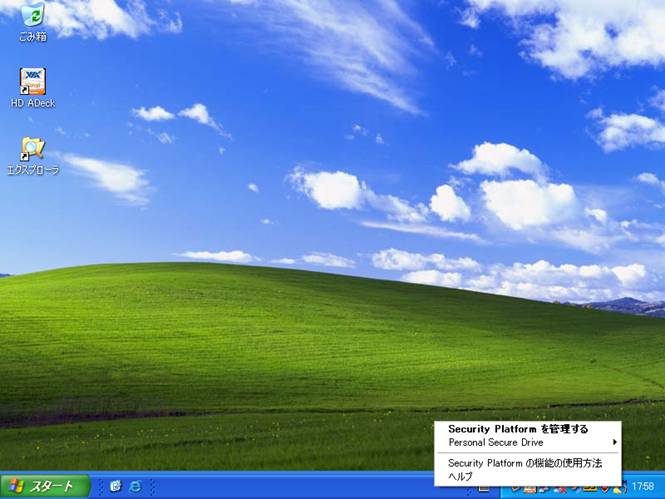
Task: Click the show desktop Quick Launch icon
Action: (x=115, y=486)
